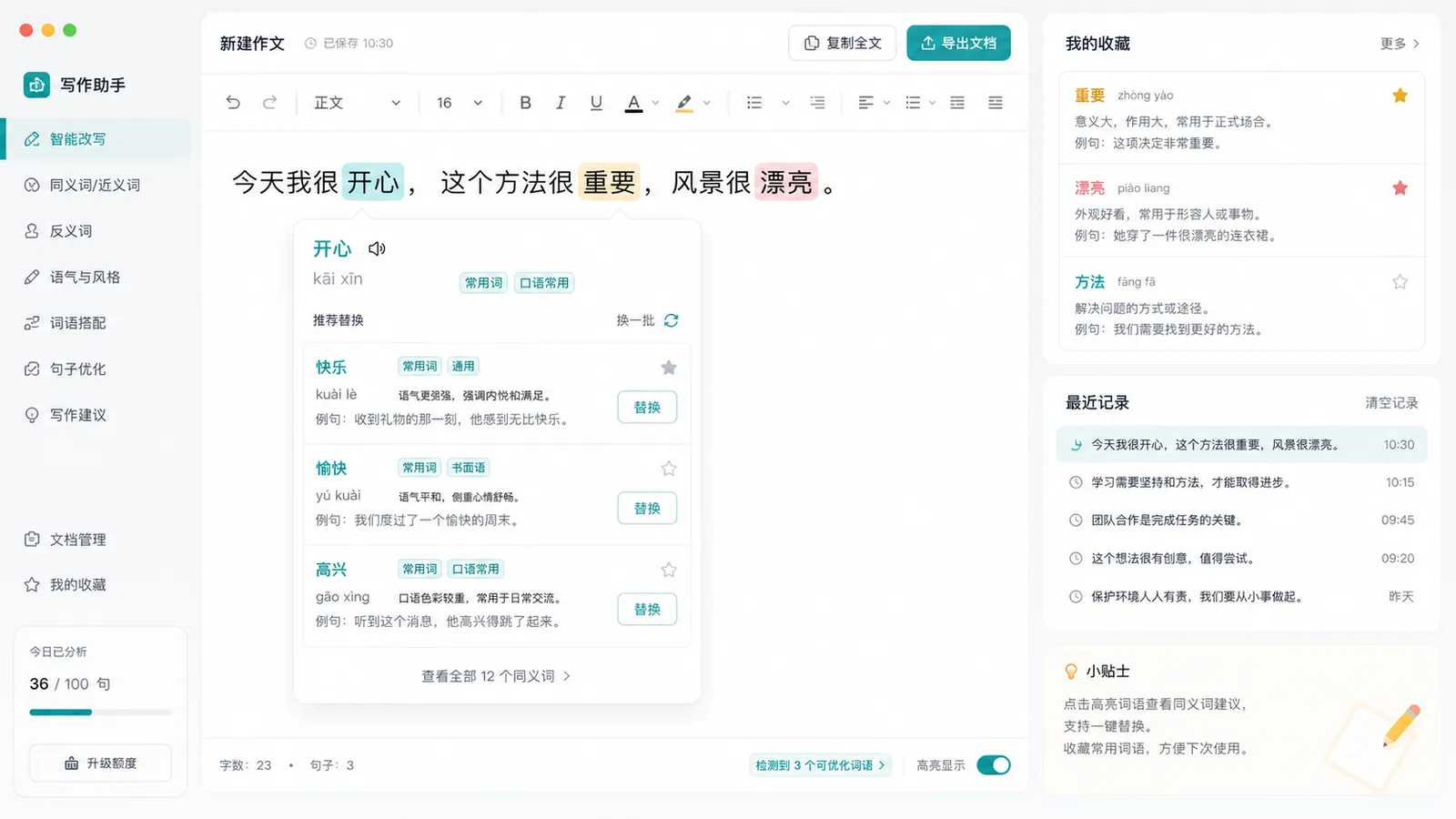Click the 写作助手 app logo

[x=37, y=85]
